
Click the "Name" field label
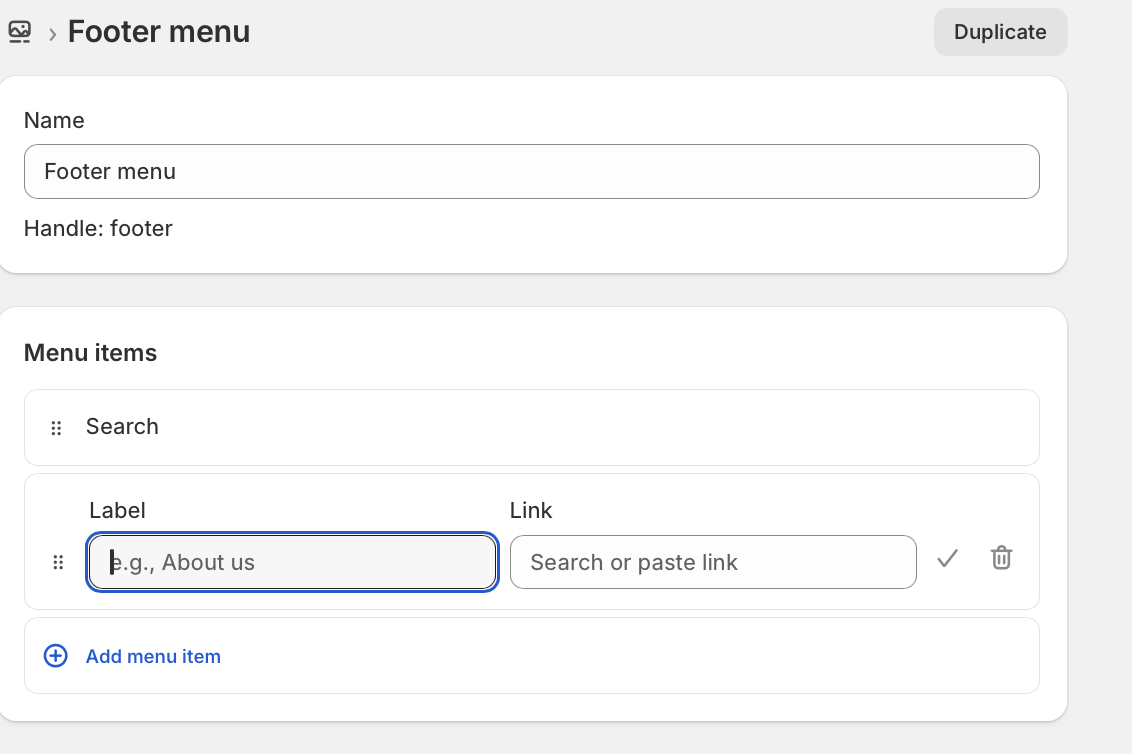point(54,121)
